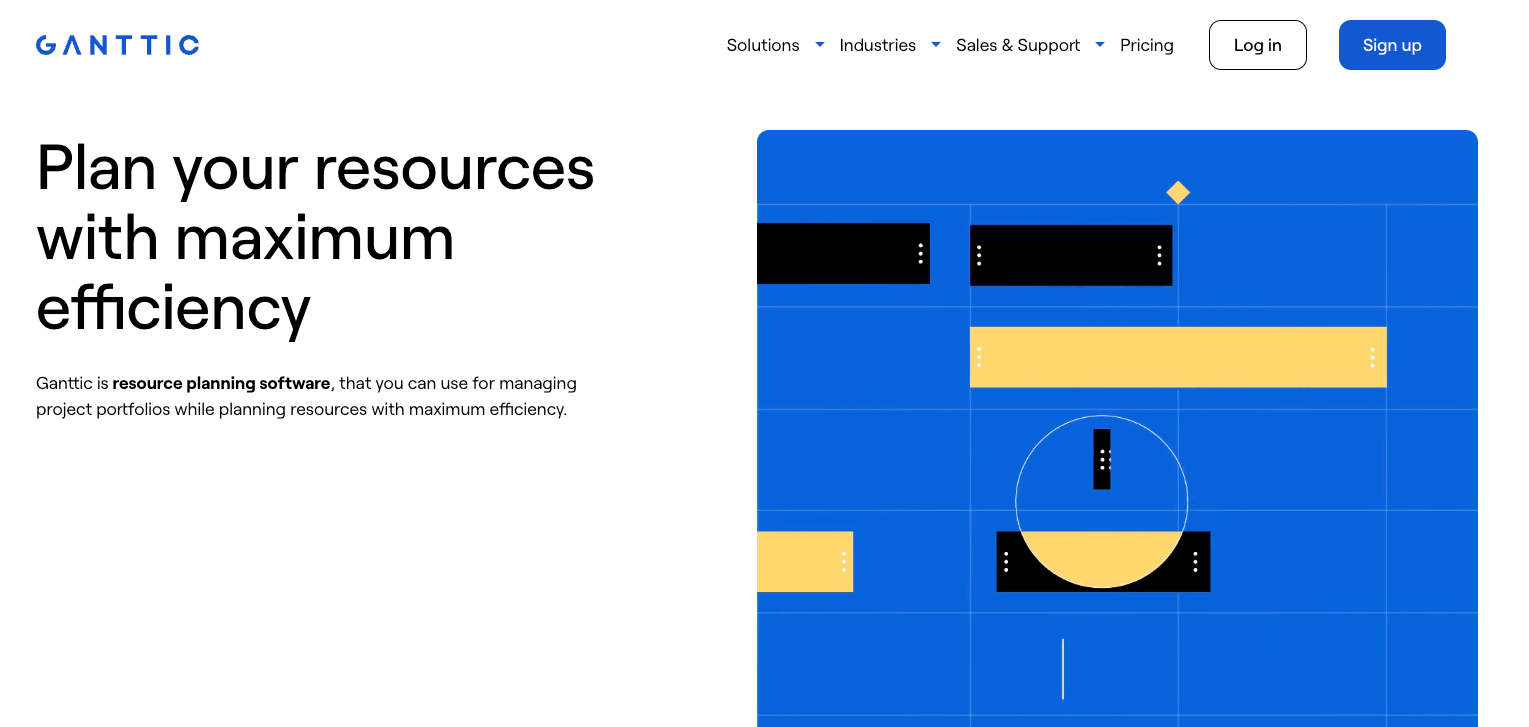The width and height of the screenshot is (1529, 727).
Task: Open the Sales & Support menu
Action: (1018, 45)
